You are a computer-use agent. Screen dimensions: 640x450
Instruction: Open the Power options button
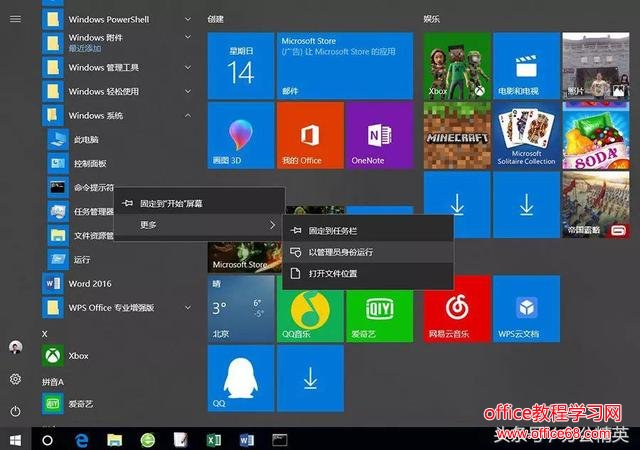pyautogui.click(x=15, y=411)
